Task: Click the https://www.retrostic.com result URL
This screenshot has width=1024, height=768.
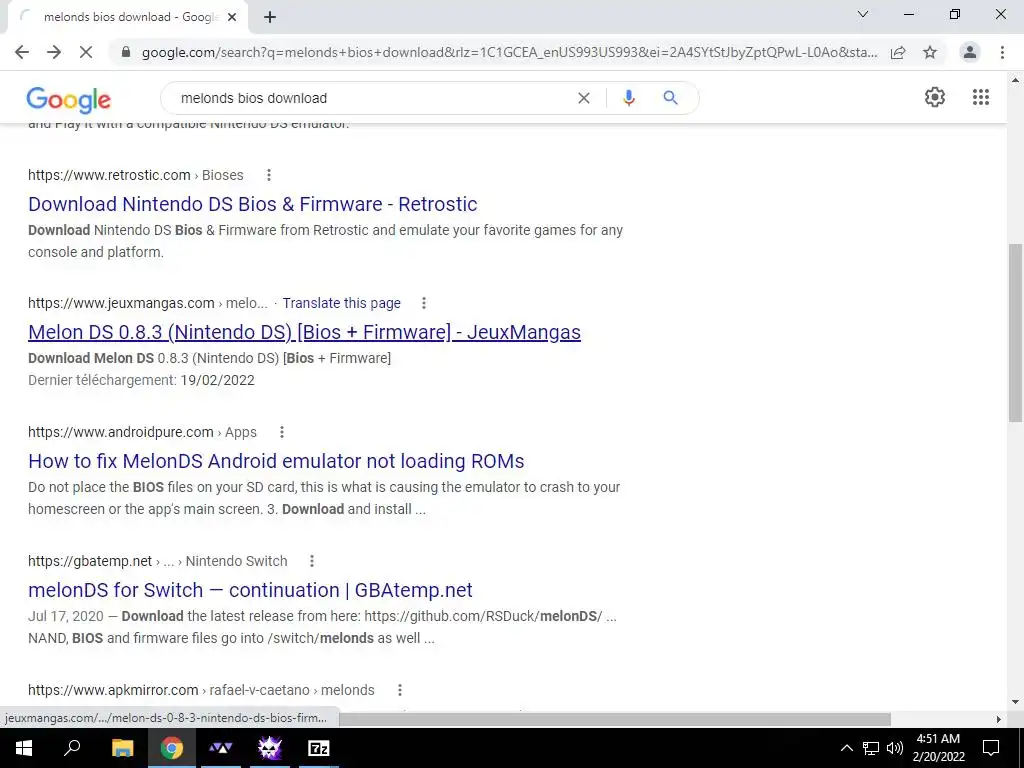Action: 109,175
